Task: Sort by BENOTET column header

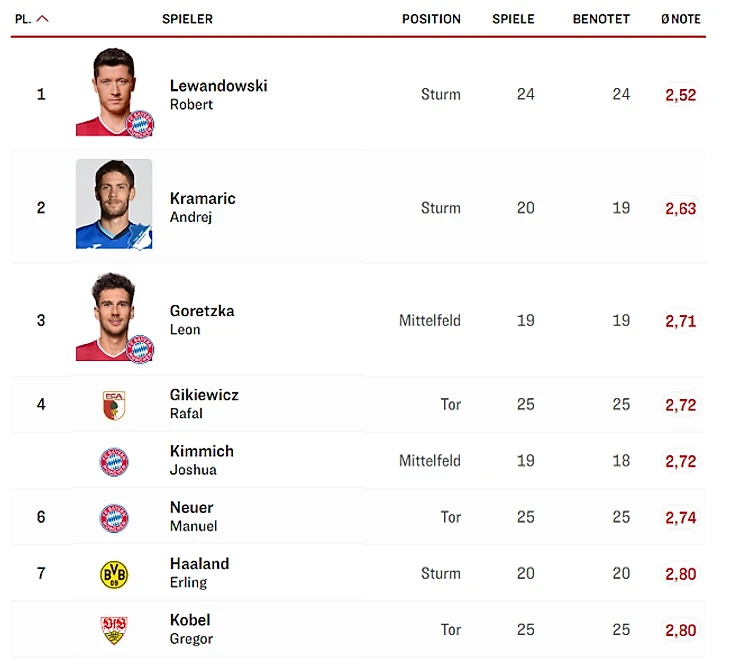Action: [x=601, y=19]
